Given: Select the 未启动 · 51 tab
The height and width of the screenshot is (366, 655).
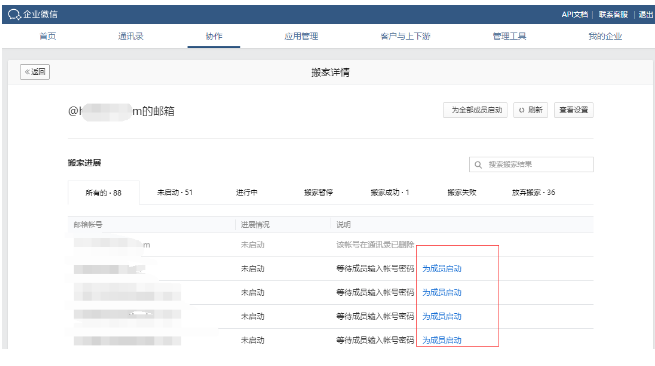Looking at the screenshot, I should click(x=175, y=192).
